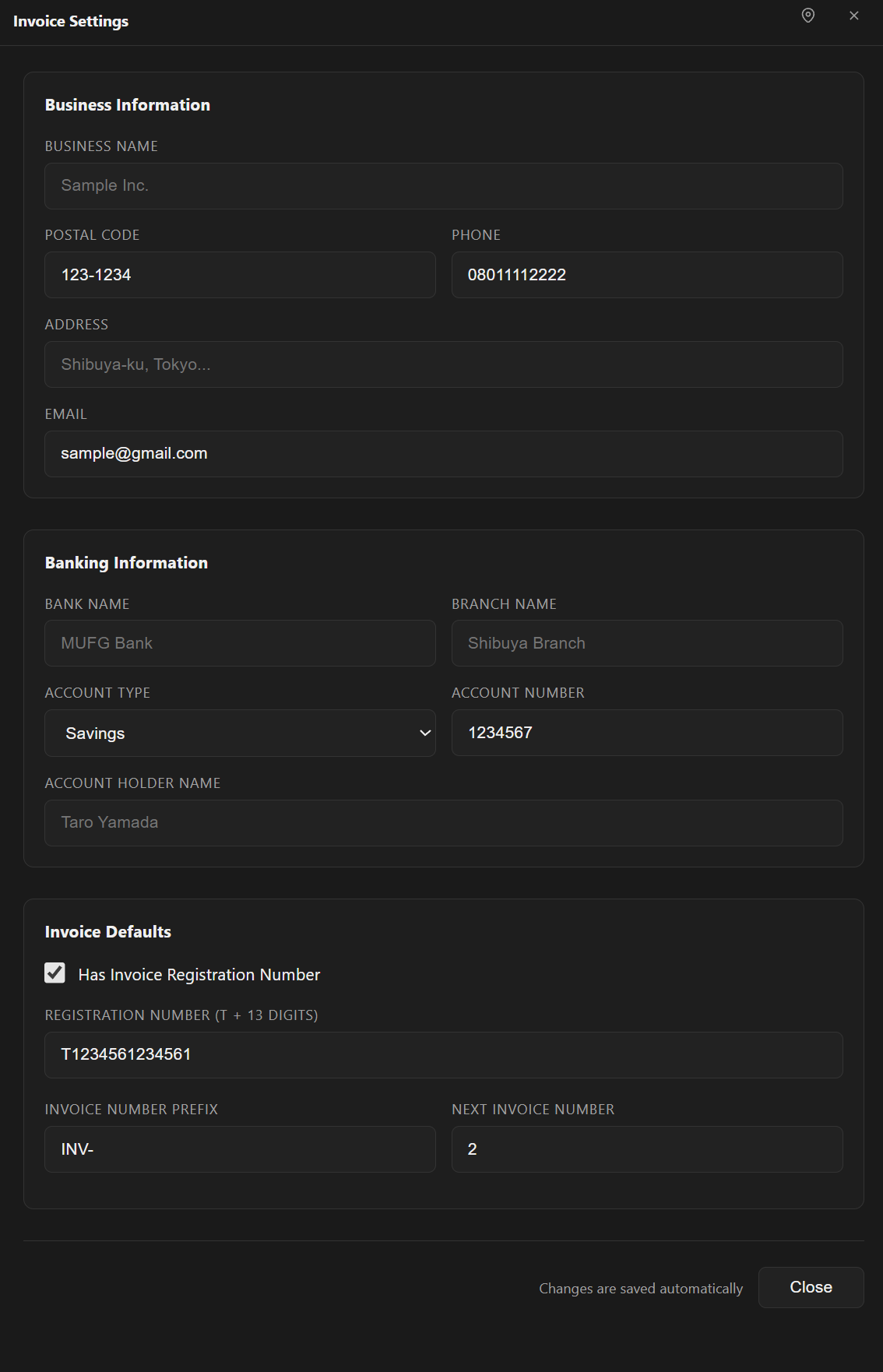Click the ACCOUNT HOLDER NAME label
Screen dimensions: 883x1372
pos(133,783)
